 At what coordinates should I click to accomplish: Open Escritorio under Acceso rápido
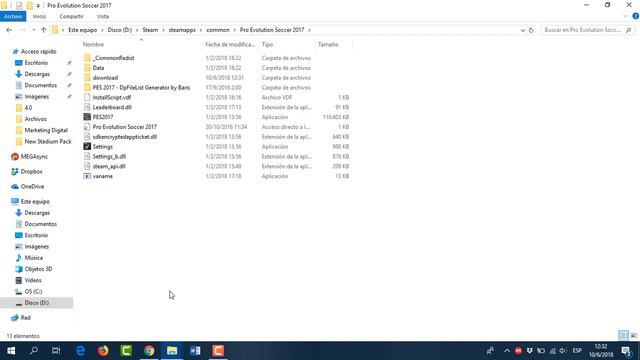[x=36, y=63]
